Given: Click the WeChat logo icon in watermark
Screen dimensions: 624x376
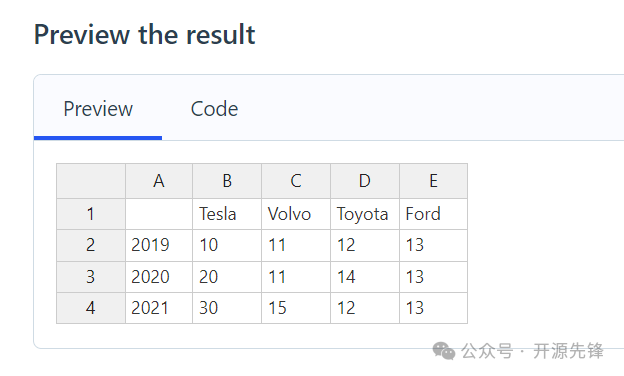Looking at the screenshot, I should pos(444,351).
